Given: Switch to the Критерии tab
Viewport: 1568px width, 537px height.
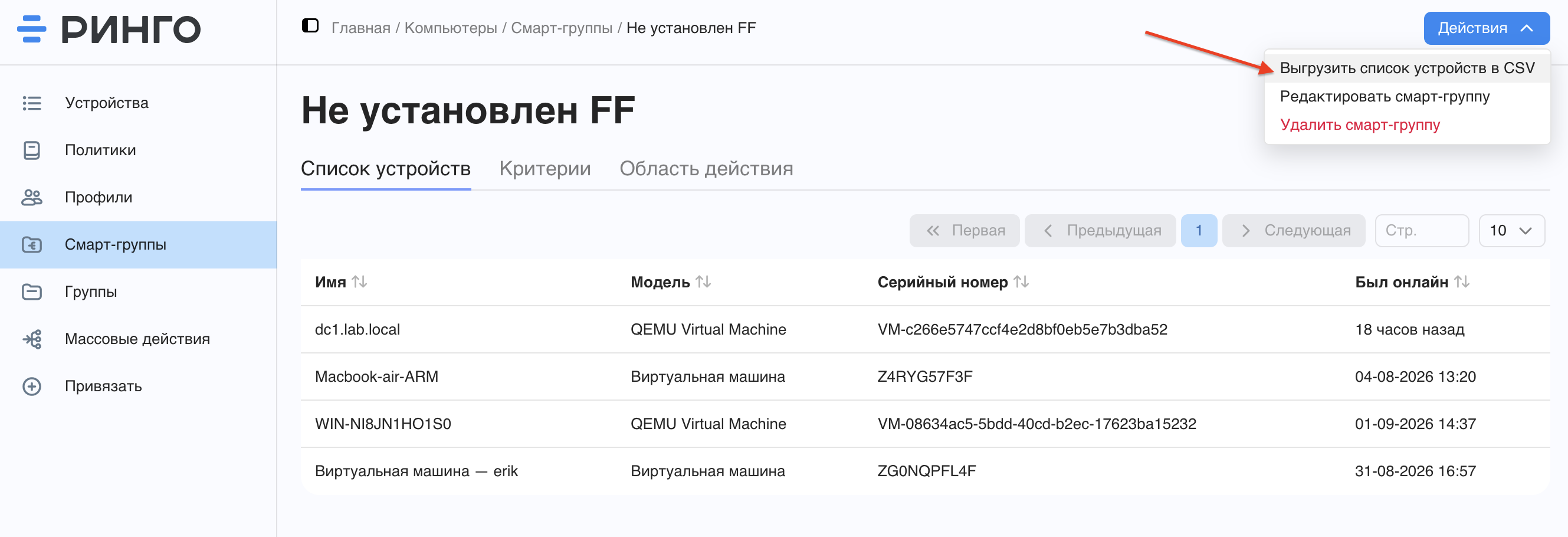Looking at the screenshot, I should [544, 169].
